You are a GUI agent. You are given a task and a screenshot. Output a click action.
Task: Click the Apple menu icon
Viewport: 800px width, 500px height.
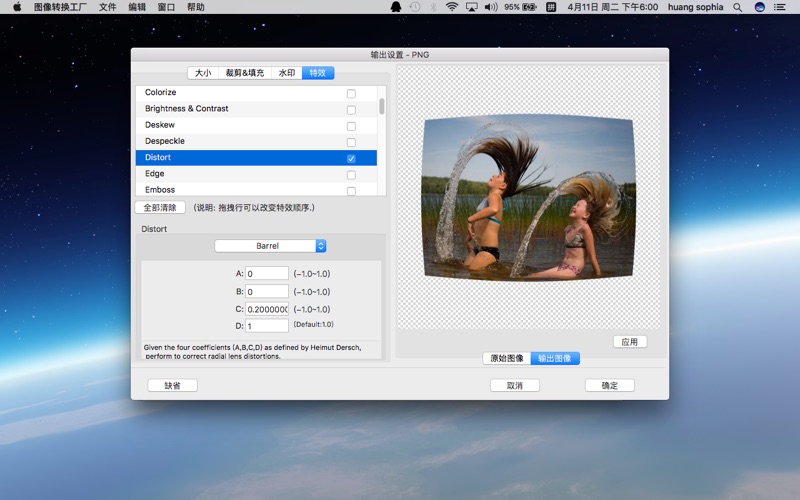pos(17,7)
